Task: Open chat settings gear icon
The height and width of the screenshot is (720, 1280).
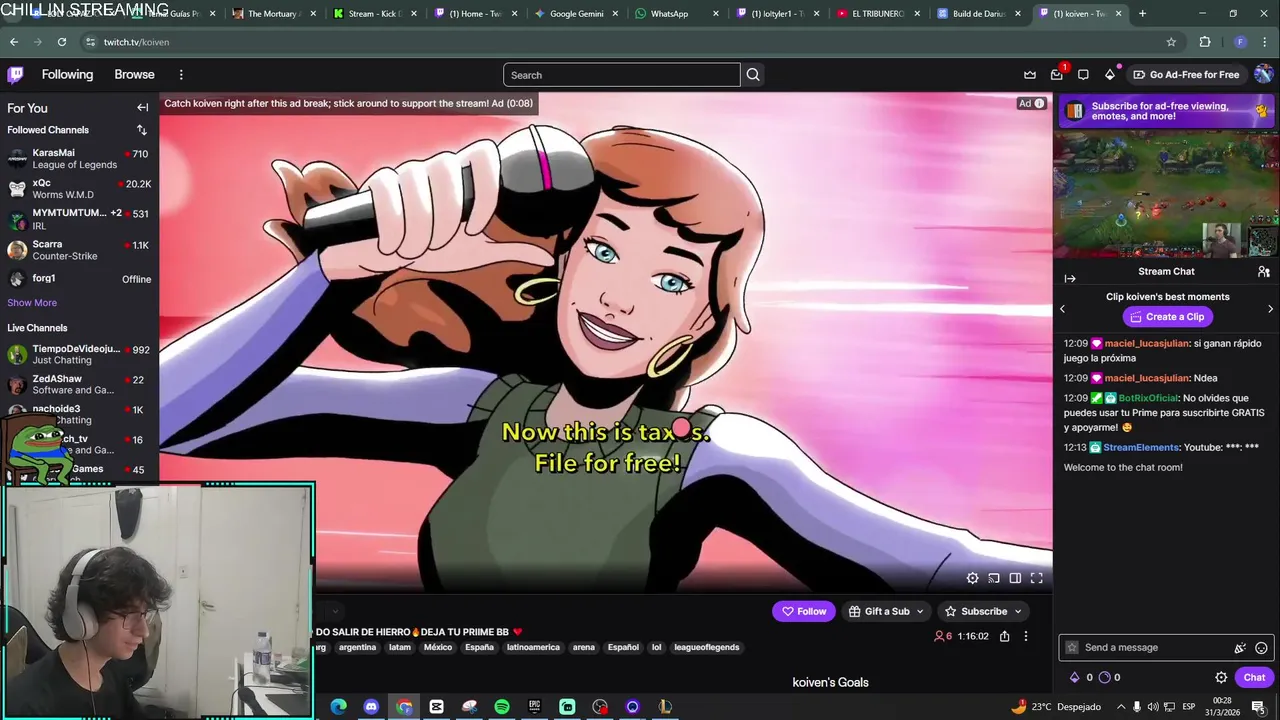Action: pos(1221,678)
